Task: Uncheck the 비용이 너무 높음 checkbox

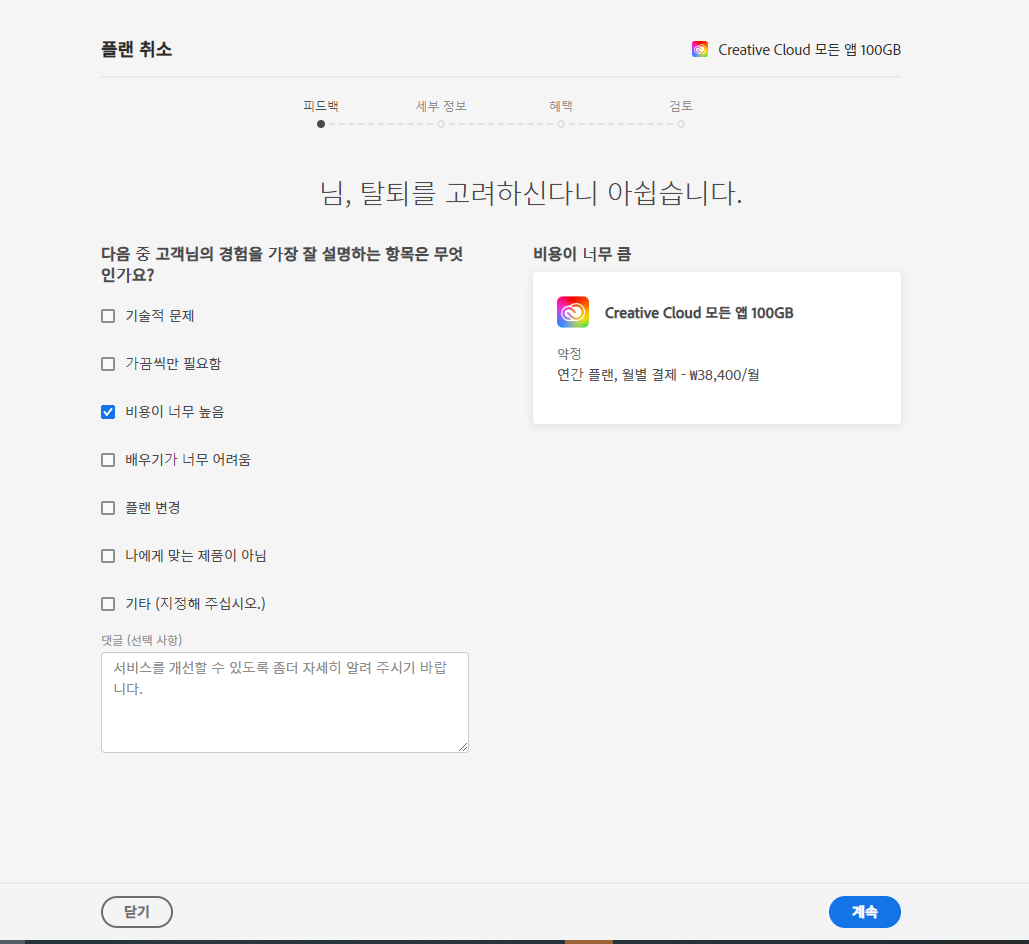Action: pyautogui.click(x=108, y=412)
